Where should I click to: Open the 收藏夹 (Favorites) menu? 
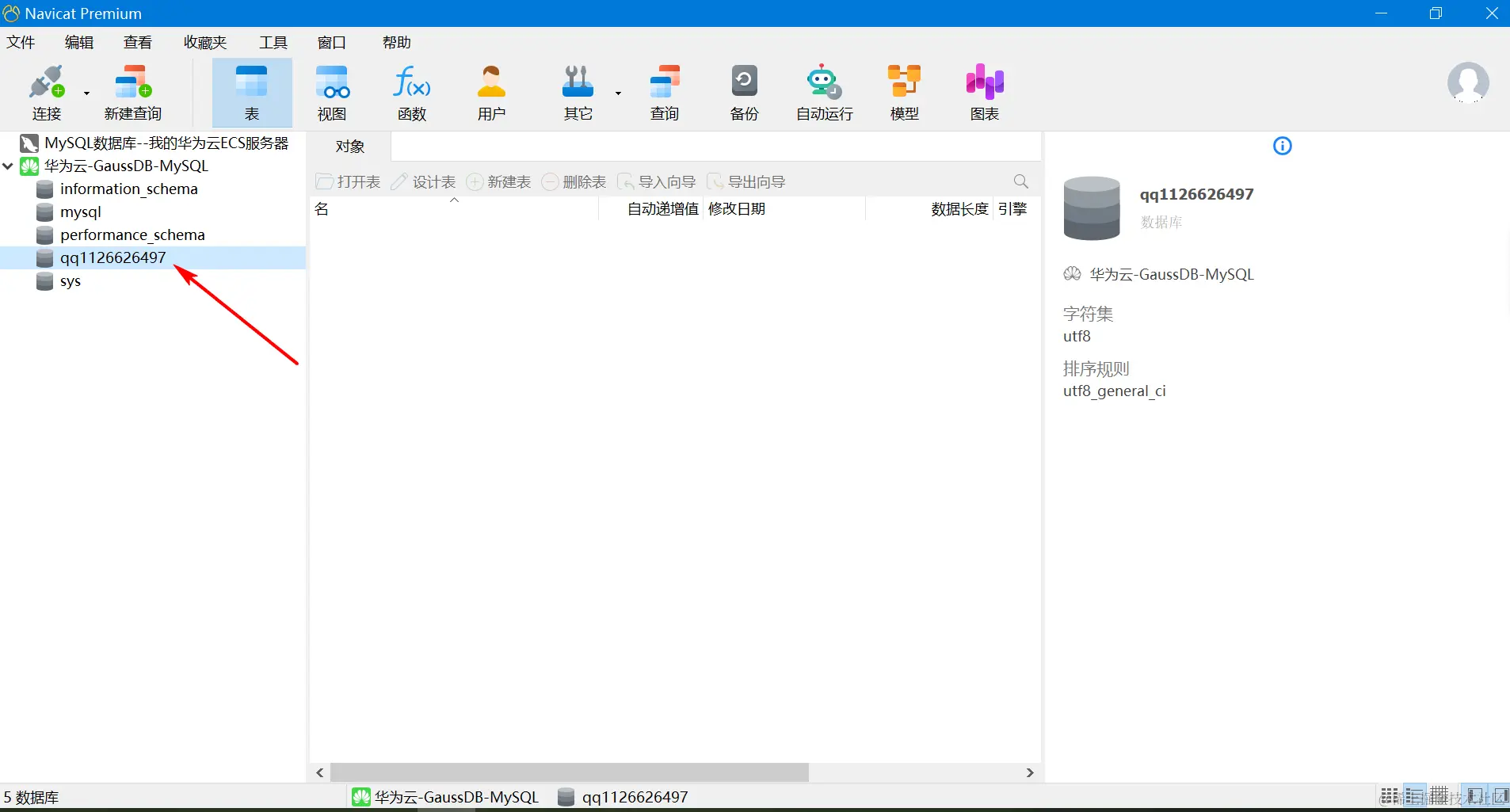205,42
